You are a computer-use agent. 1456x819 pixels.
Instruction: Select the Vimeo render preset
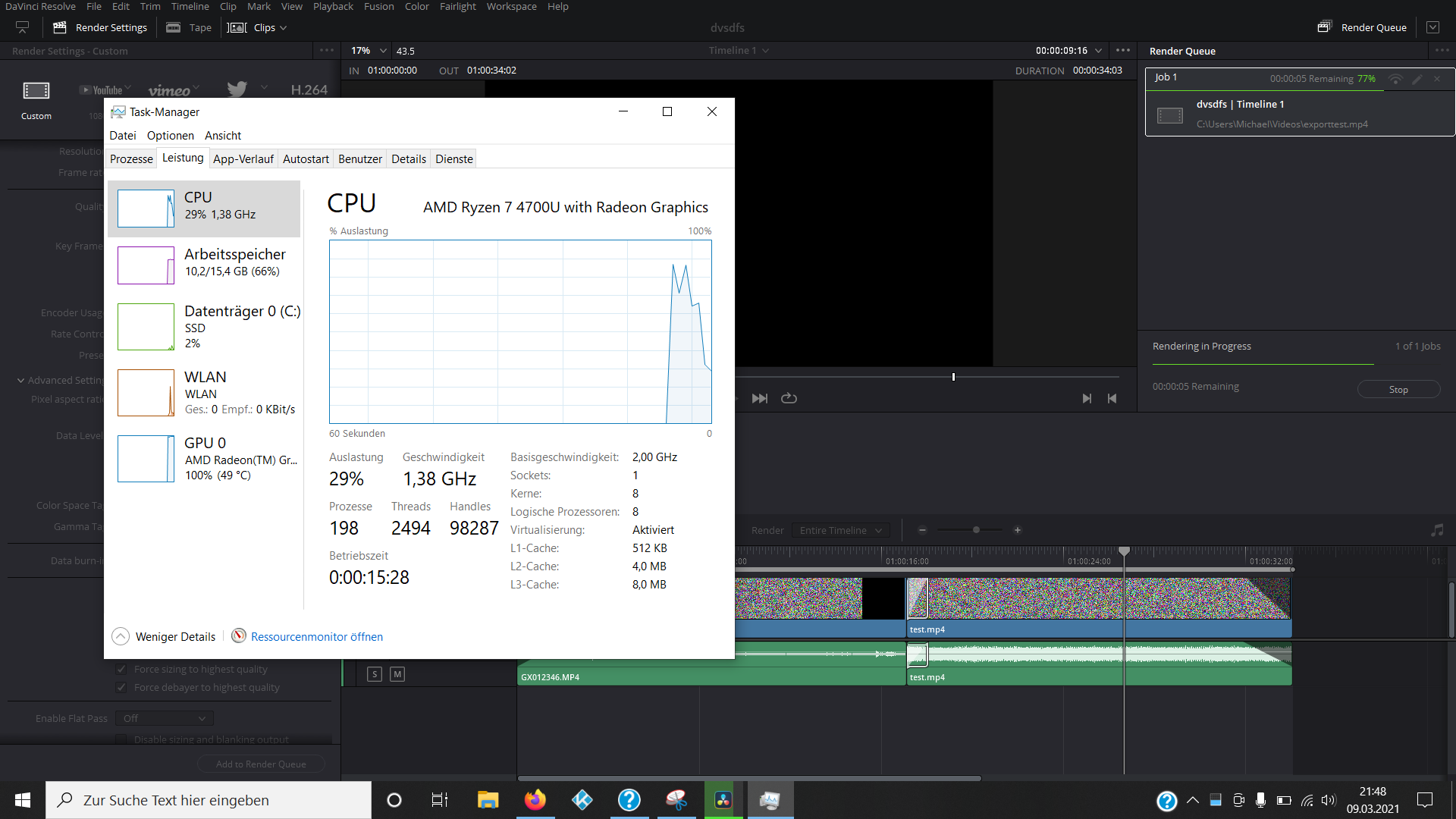point(168,90)
